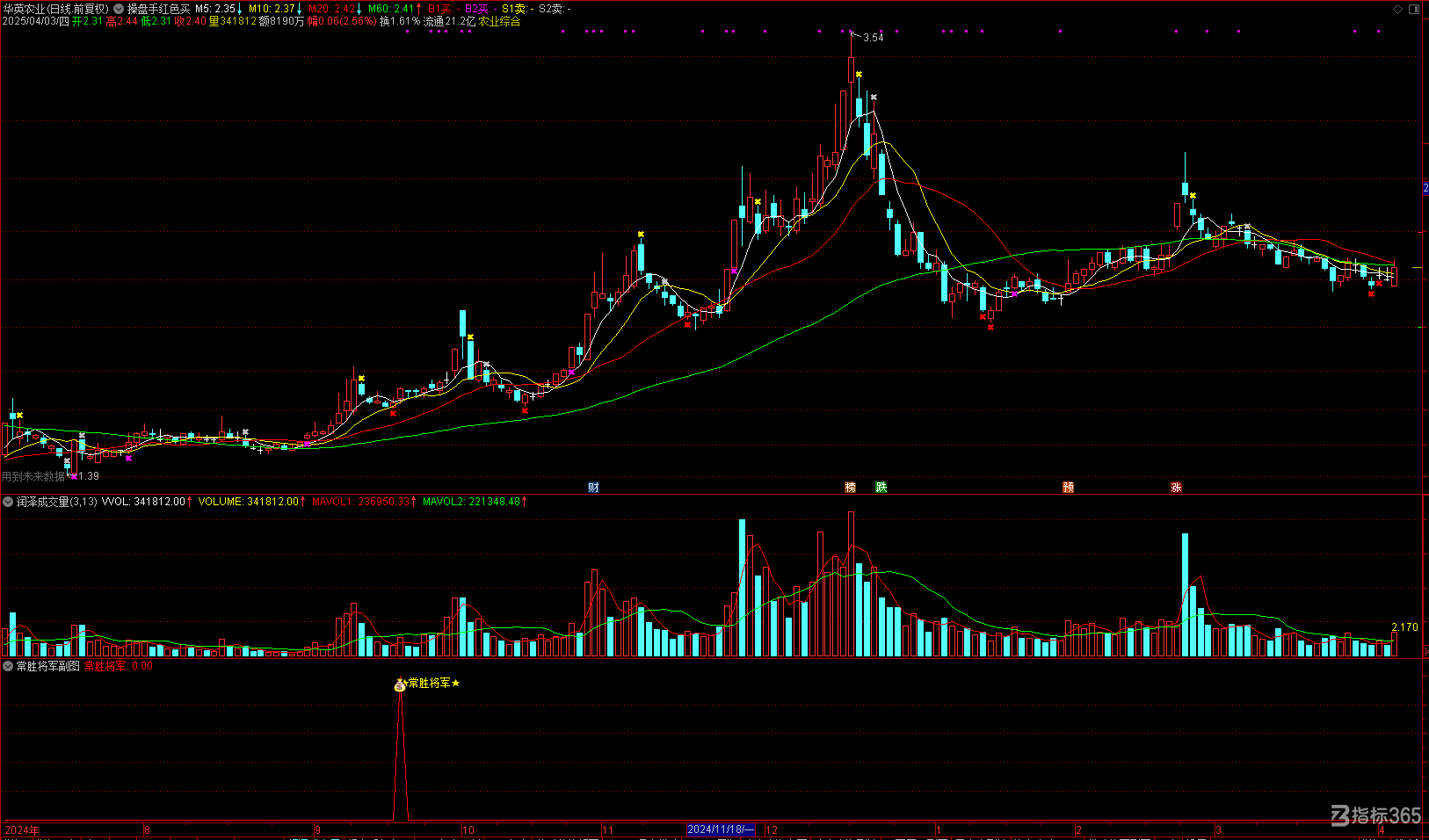Screen dimensions: 1429x840
Task: Click the B2买 signal label
Action: tap(480, 9)
